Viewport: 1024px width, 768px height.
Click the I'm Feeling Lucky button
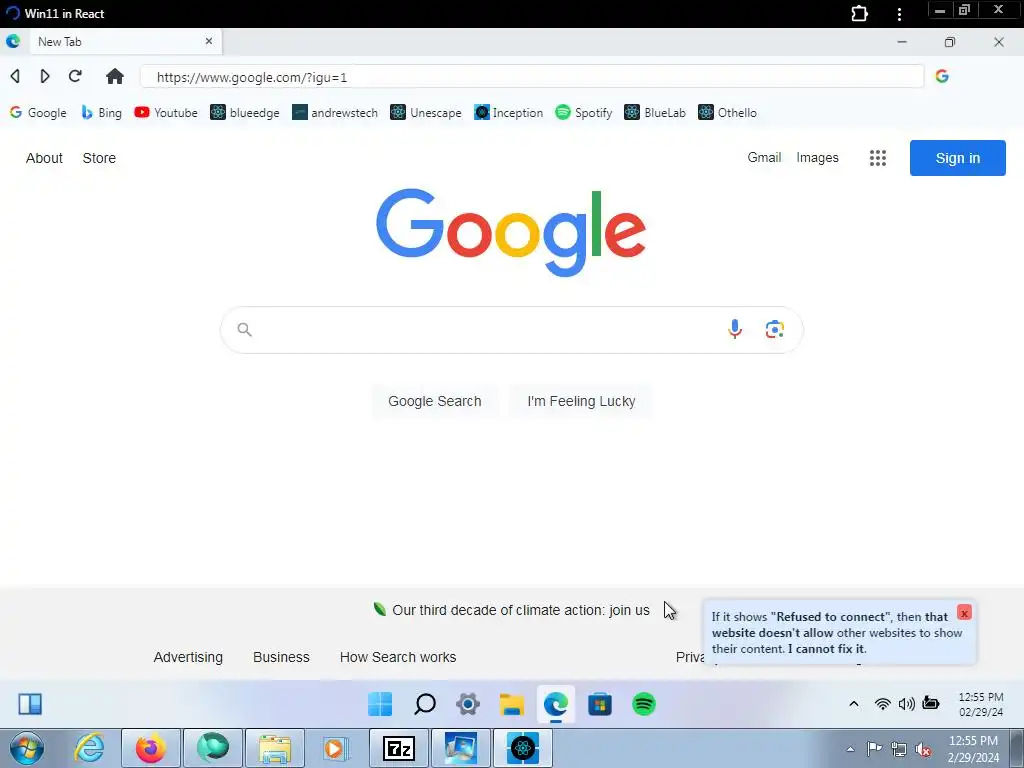[581, 401]
